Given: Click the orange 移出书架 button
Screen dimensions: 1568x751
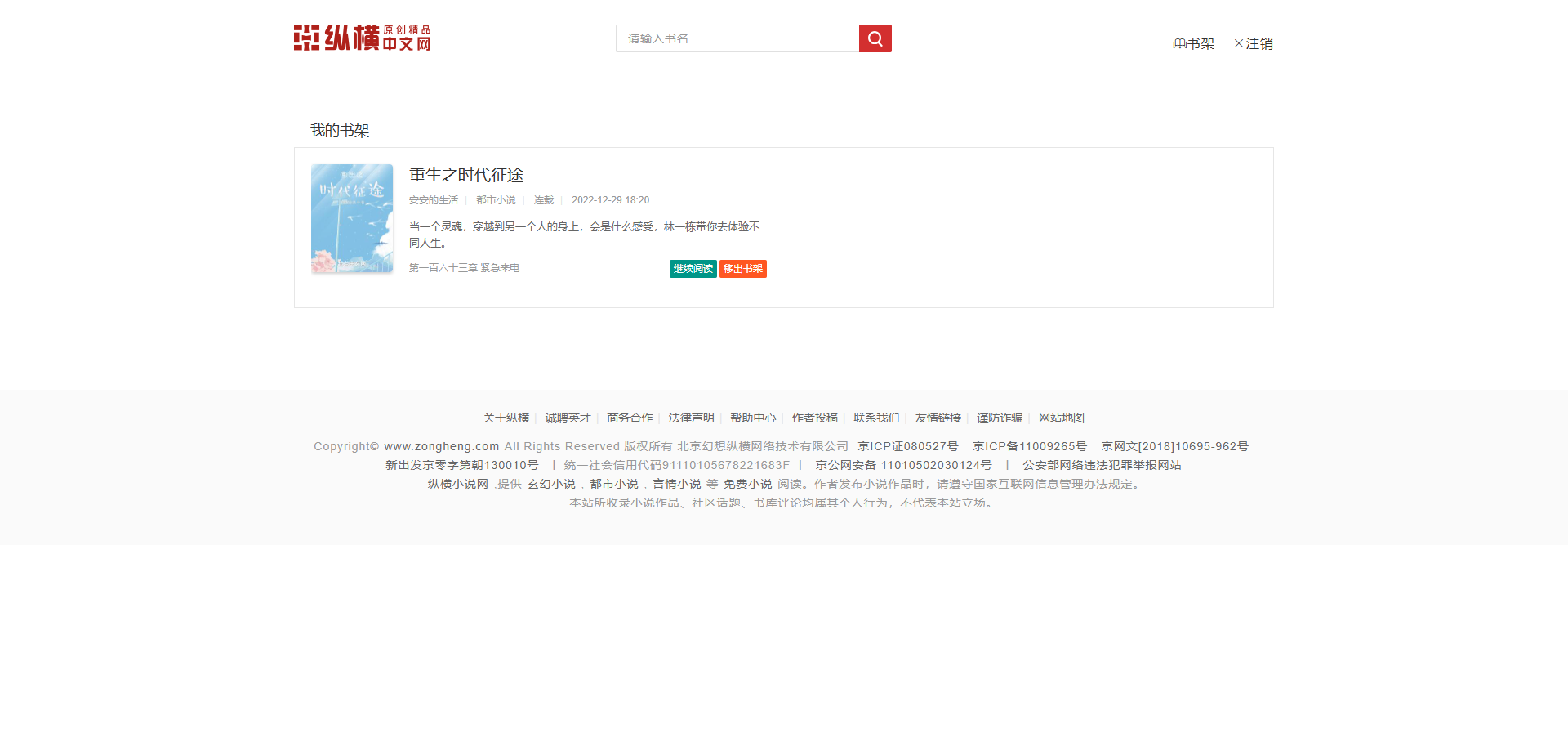Looking at the screenshot, I should click(742, 269).
